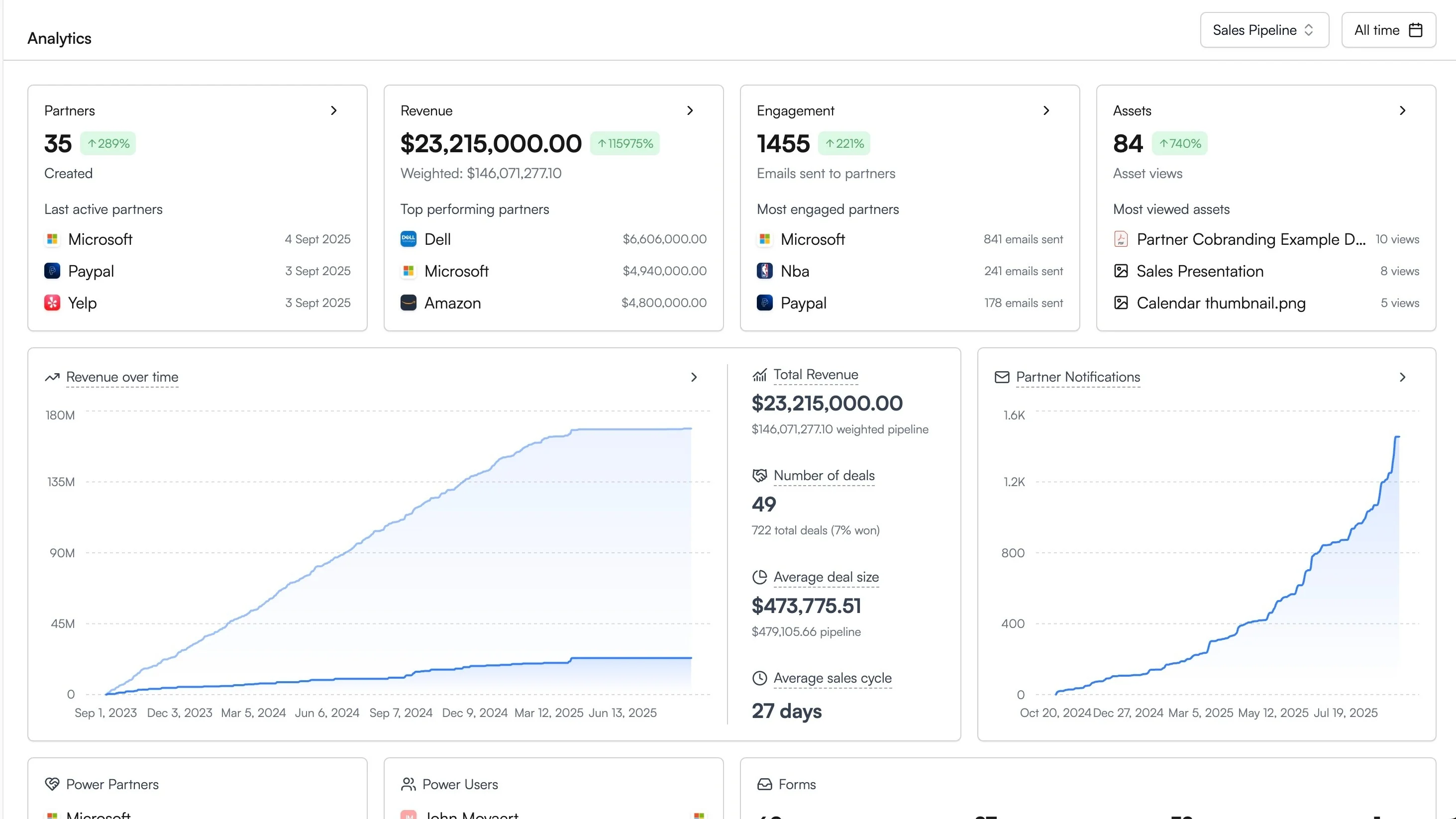Click the Microsoft partner logo icon

click(x=52, y=239)
